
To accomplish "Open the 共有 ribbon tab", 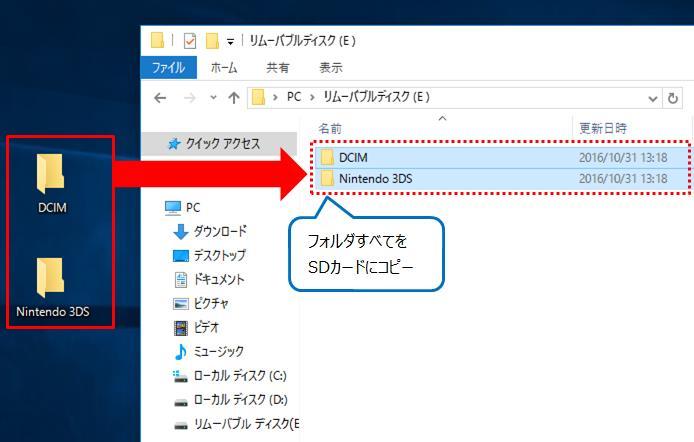I will (277, 68).
